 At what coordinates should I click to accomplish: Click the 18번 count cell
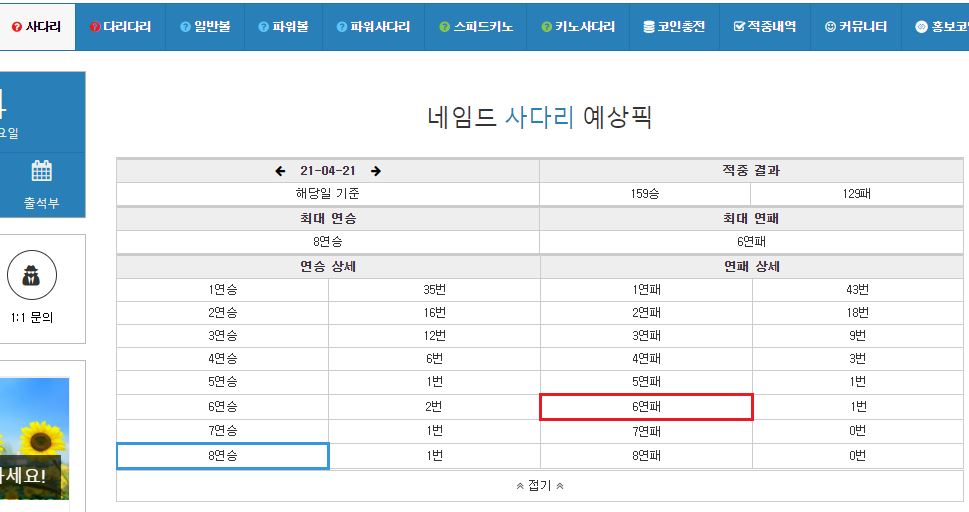858,313
